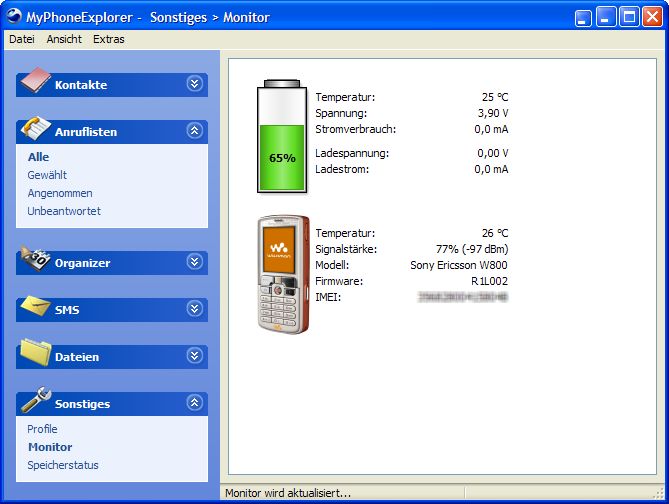Collapse the Sonstiges section chevron
669x504 pixels.
(194, 403)
